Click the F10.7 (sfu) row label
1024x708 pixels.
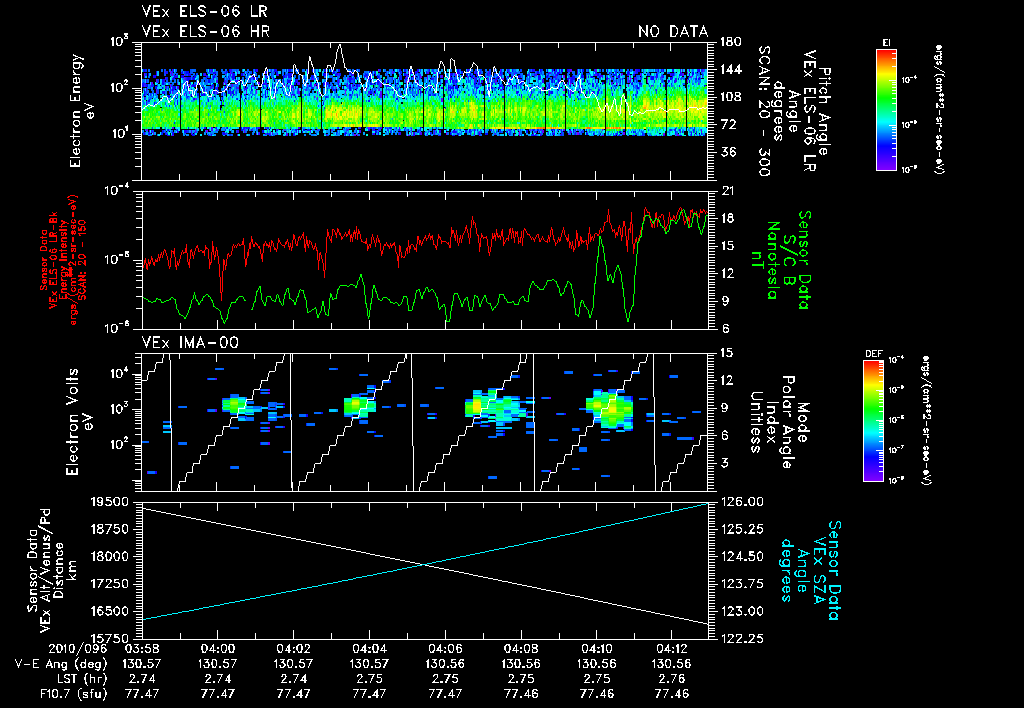(x=73, y=694)
